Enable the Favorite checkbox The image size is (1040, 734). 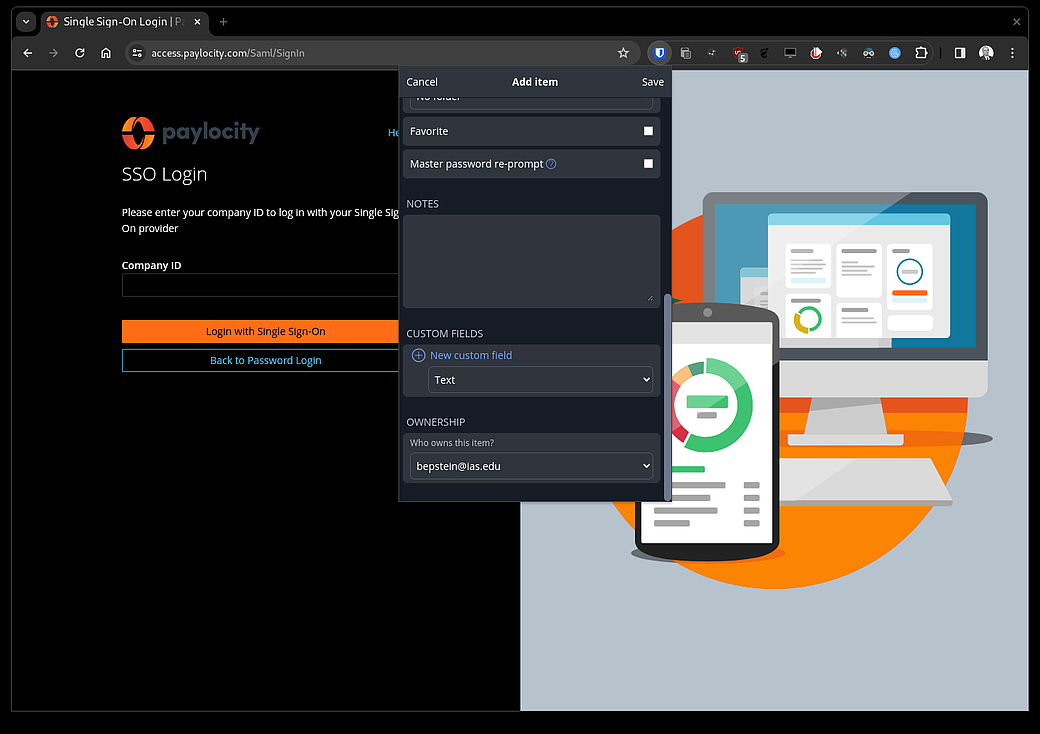(x=648, y=131)
